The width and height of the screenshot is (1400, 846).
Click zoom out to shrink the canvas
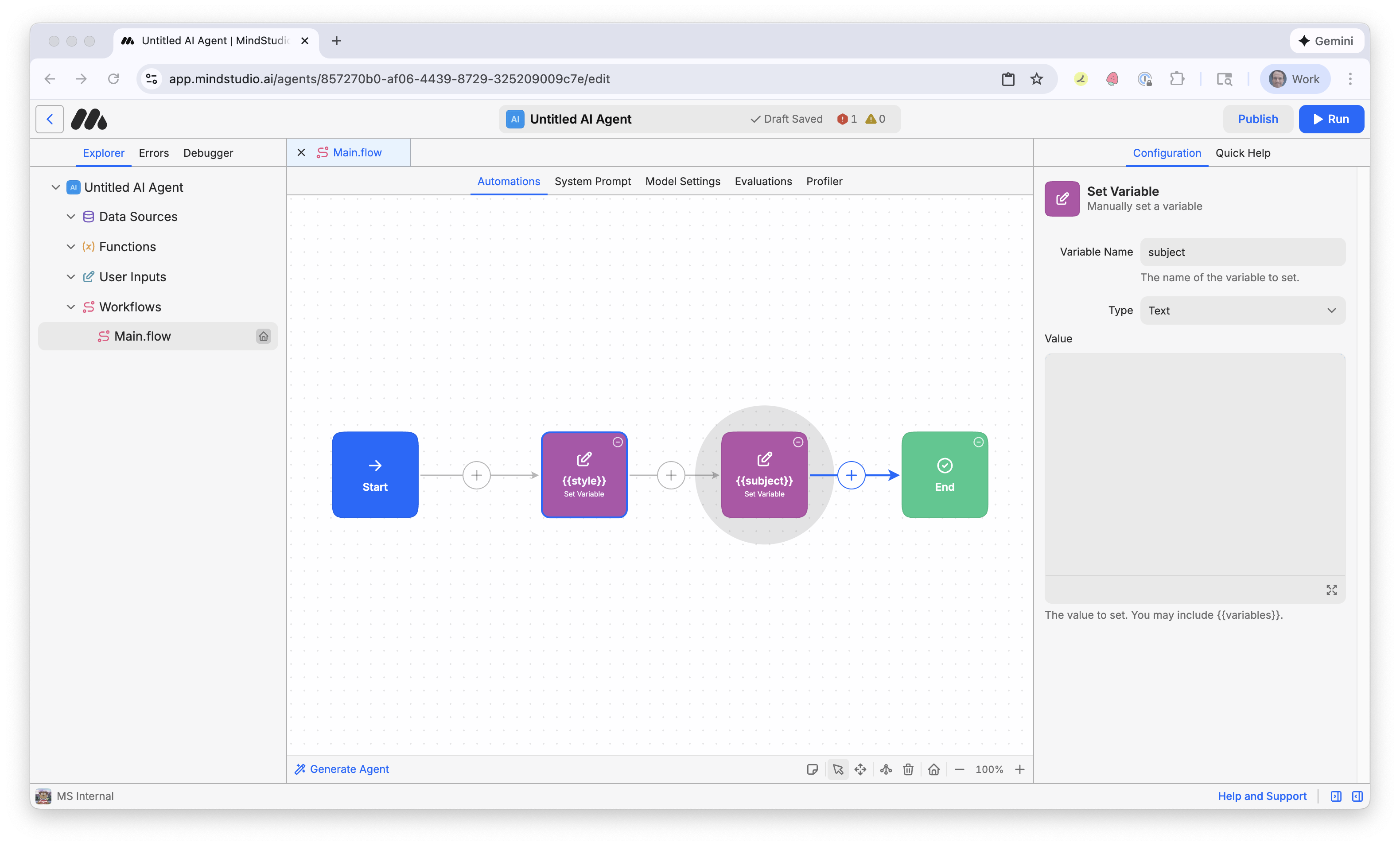click(960, 769)
